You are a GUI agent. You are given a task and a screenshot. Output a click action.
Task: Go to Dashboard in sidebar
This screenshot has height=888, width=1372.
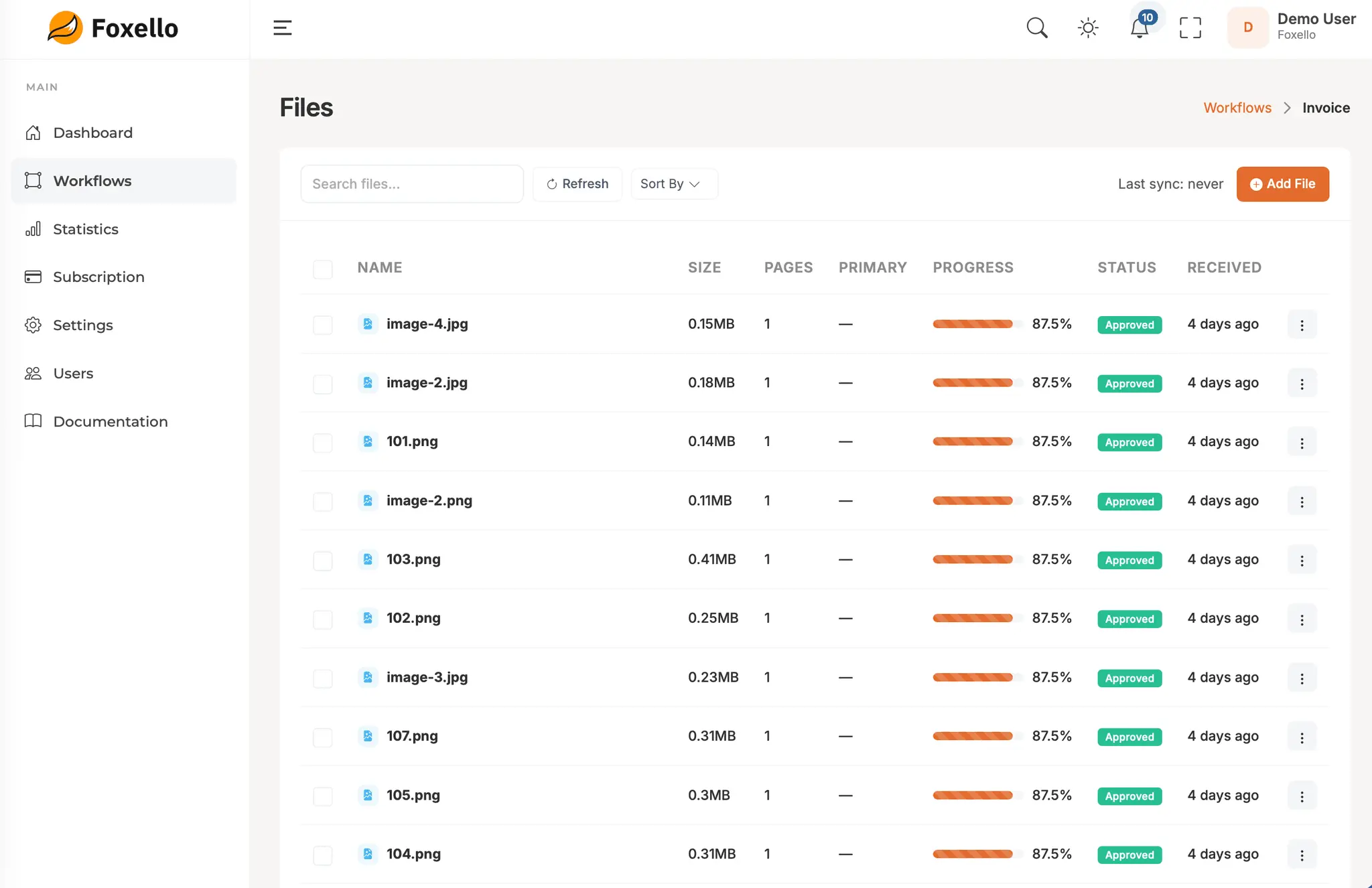(x=124, y=133)
